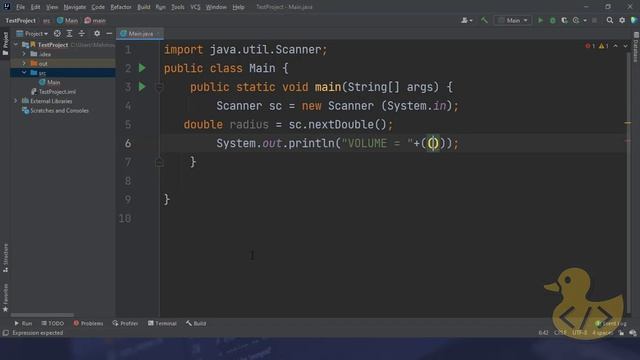Hide the Project panel with minus icon
Viewport: 640px width, 360px height.
(109, 33)
